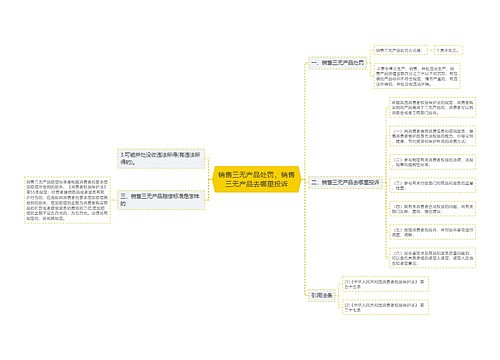Select the yellow central topic node

[x=256, y=179]
